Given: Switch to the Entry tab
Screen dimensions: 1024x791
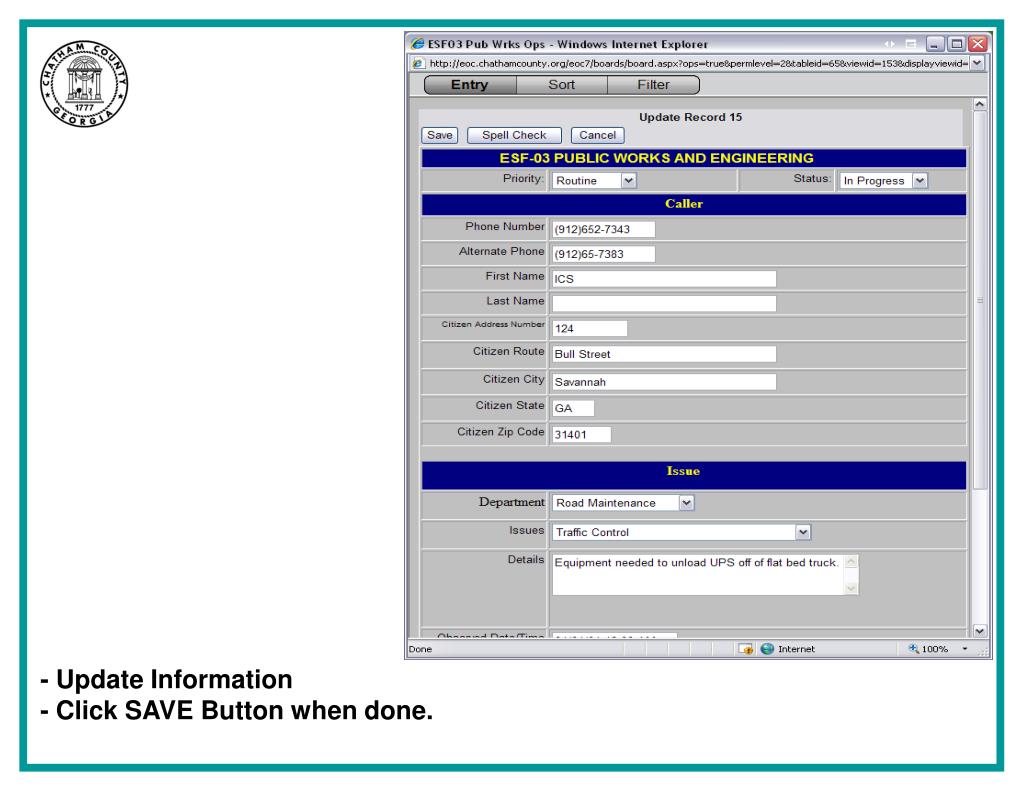Looking at the screenshot, I should point(470,85).
